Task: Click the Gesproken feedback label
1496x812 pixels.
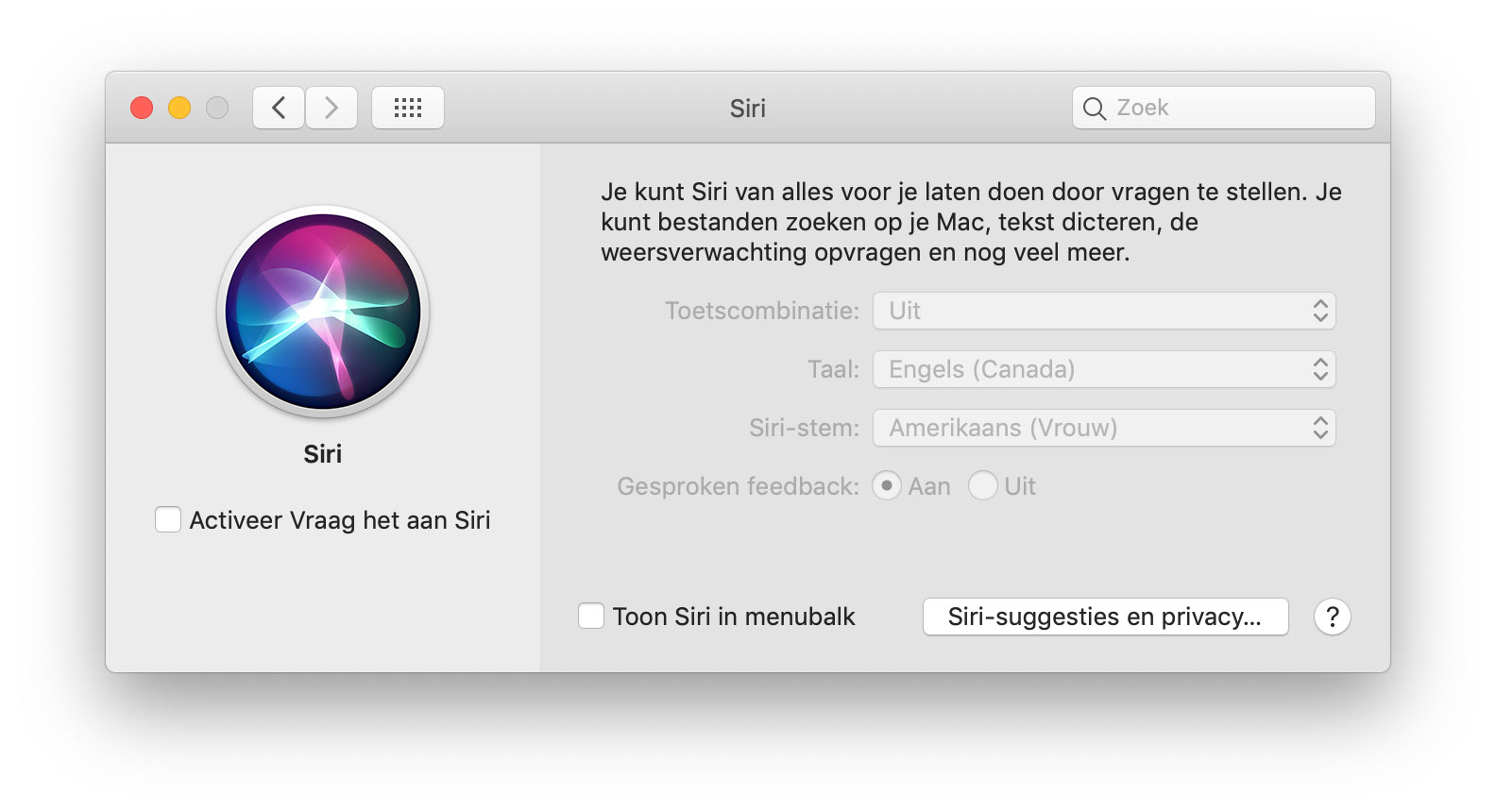Action: (738, 486)
